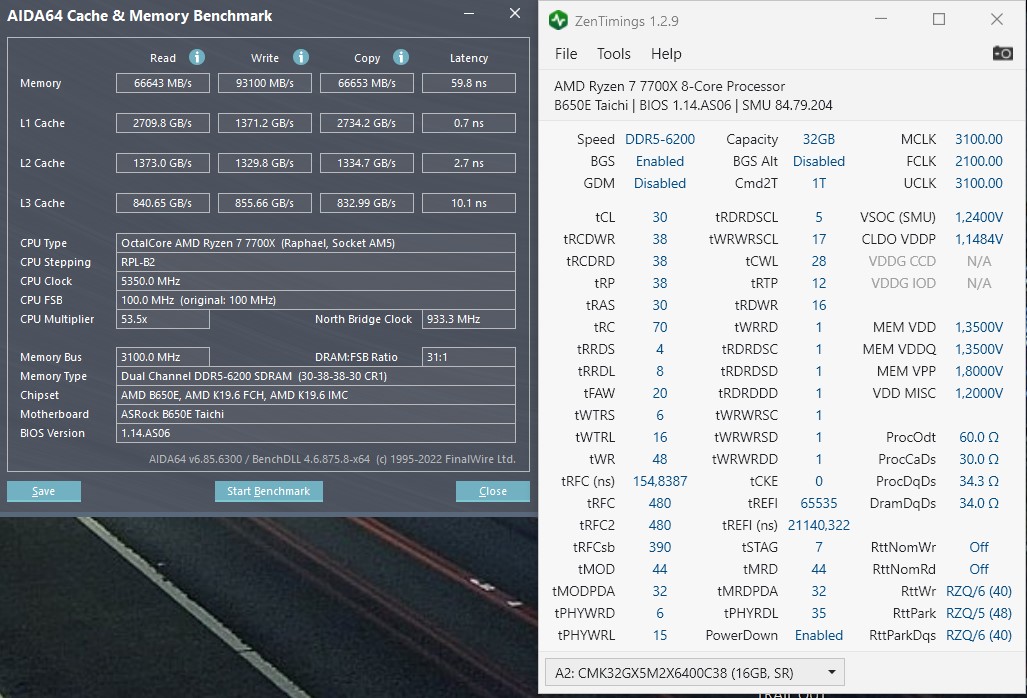Select the Memory Write value 93100 MB/s
Viewport: 1027px width, 698px height.
[x=265, y=83]
